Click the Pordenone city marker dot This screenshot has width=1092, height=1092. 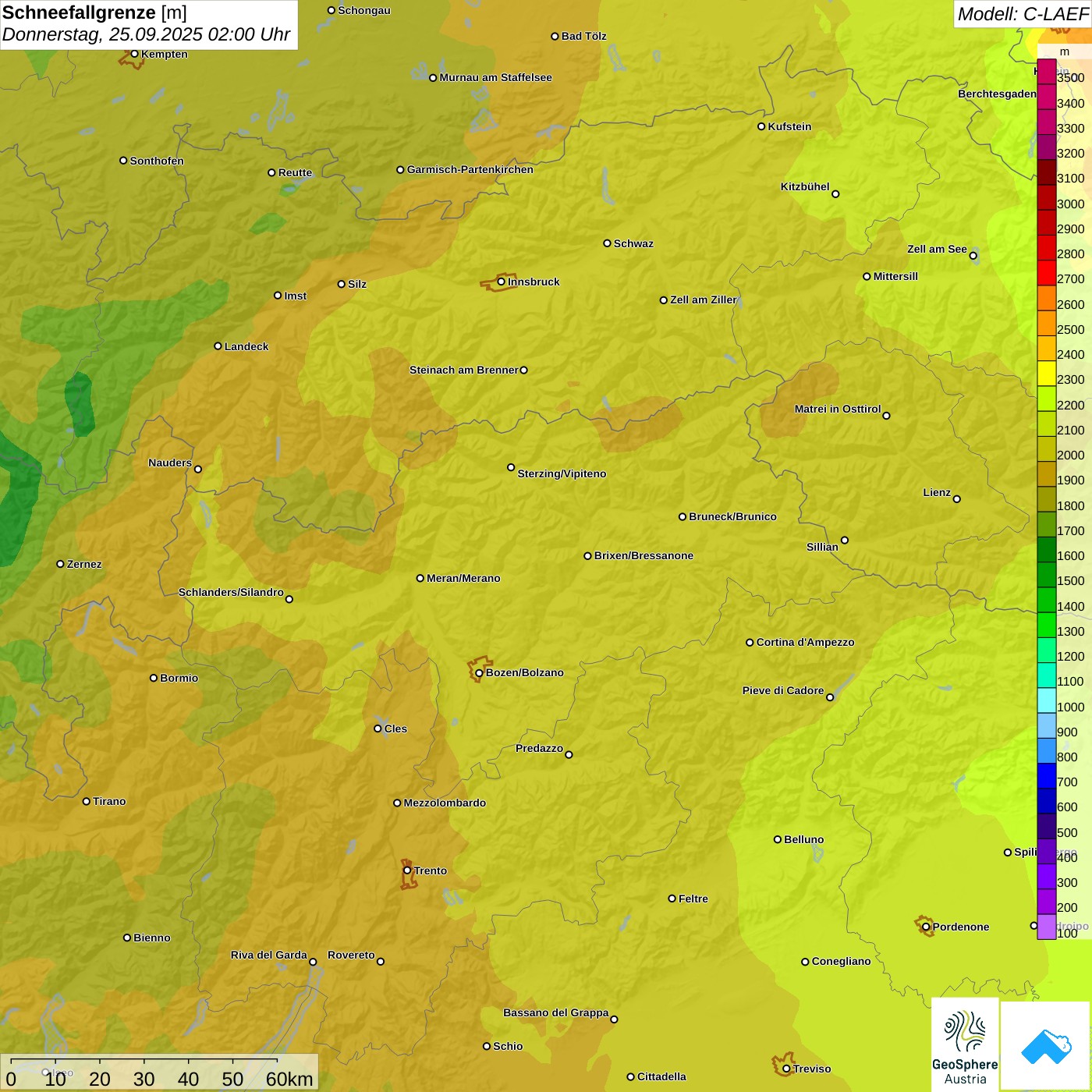coord(926,927)
